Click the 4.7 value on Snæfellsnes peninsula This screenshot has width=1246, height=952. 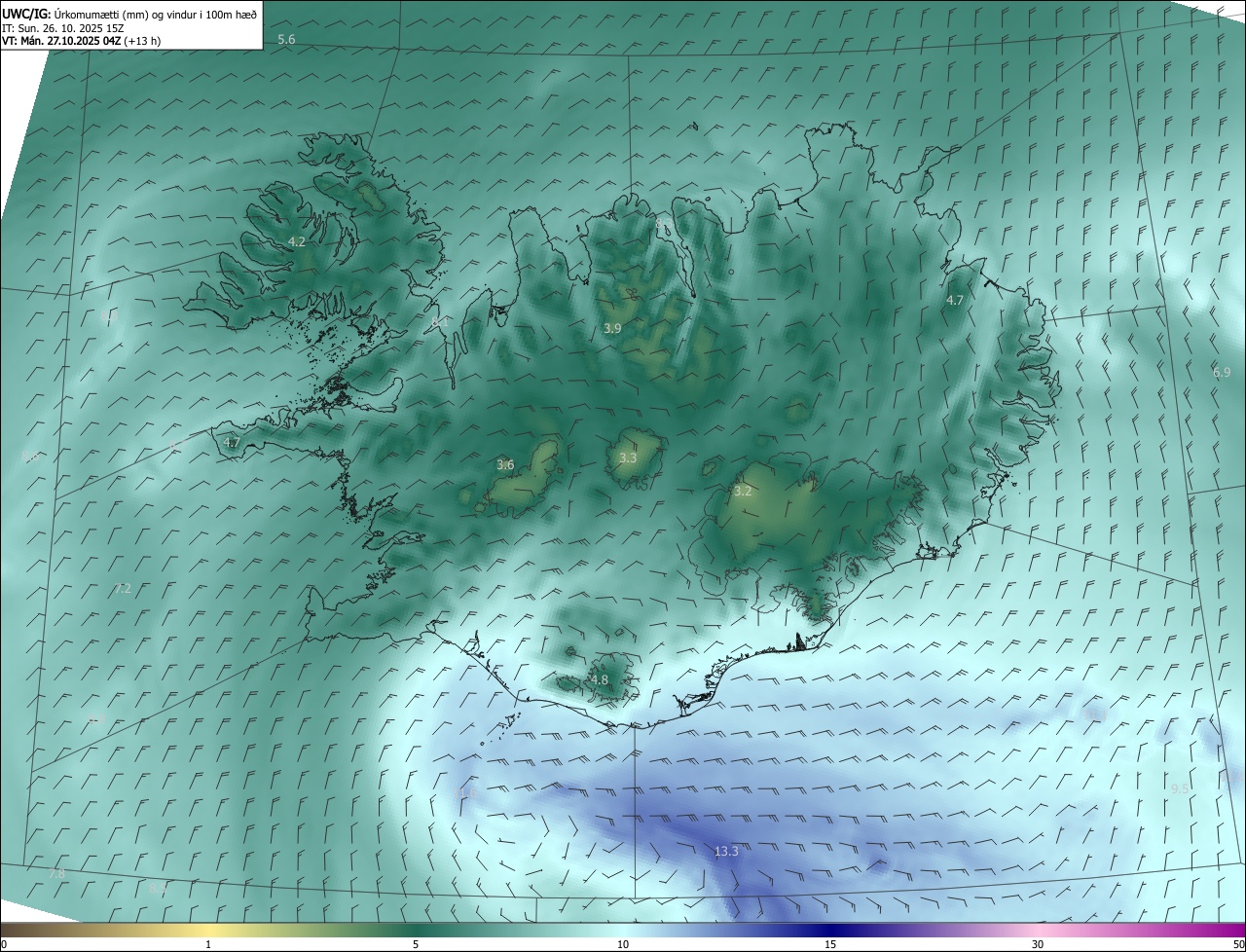(232, 442)
